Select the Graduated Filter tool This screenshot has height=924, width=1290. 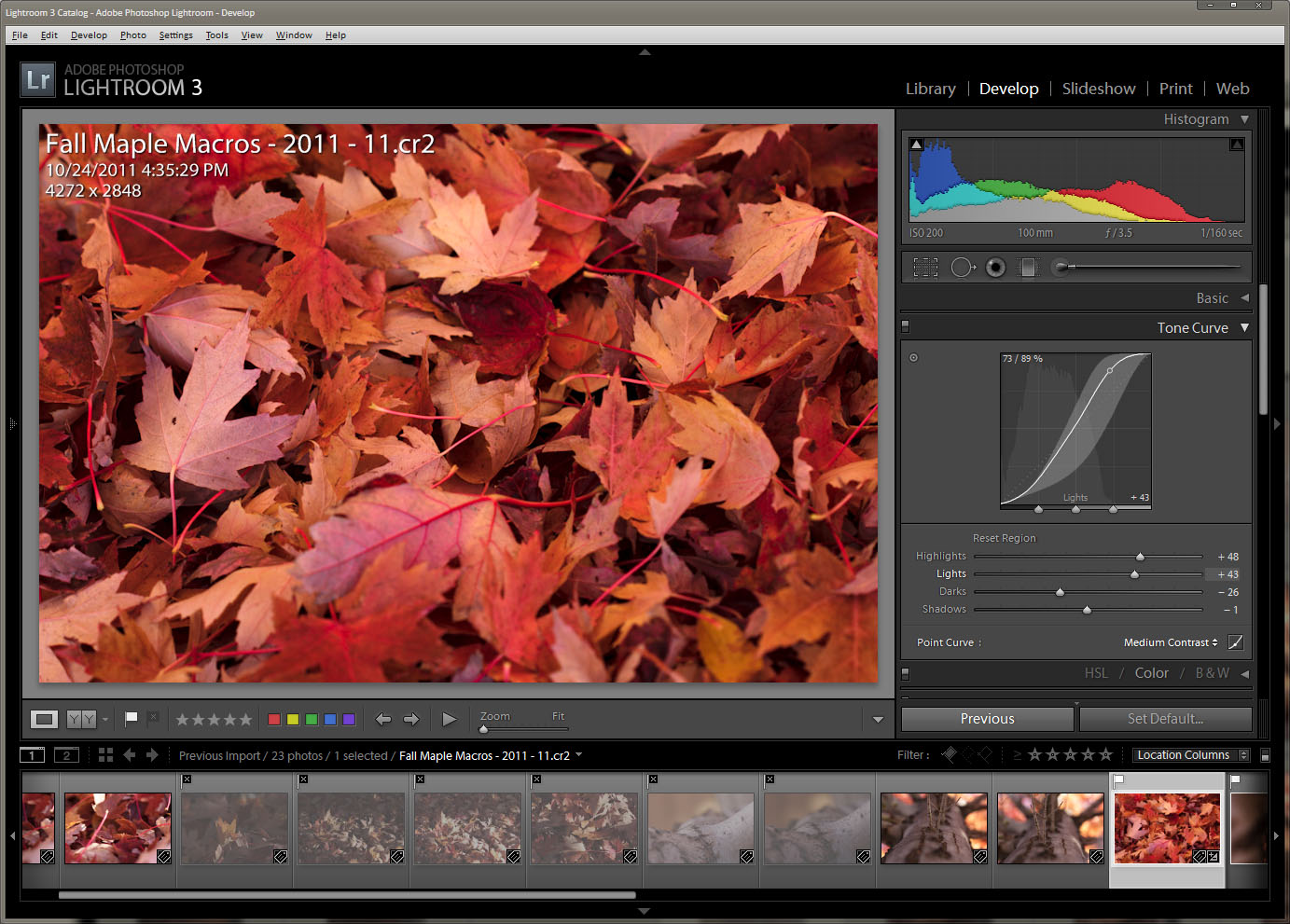pyautogui.click(x=1028, y=268)
